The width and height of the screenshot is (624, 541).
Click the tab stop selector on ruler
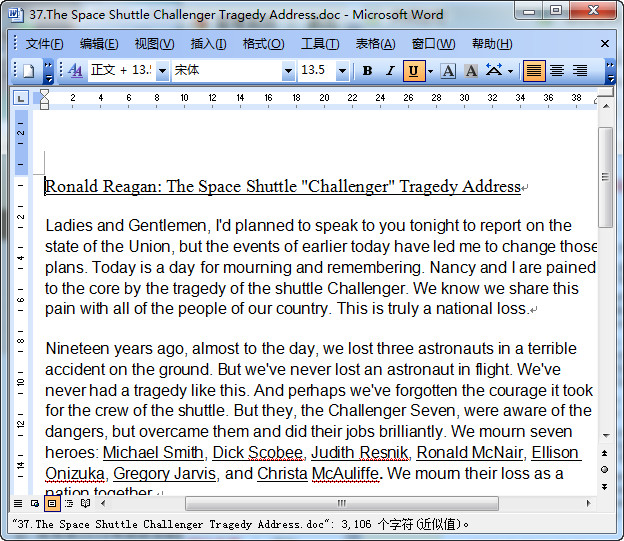pyautogui.click(x=21, y=98)
